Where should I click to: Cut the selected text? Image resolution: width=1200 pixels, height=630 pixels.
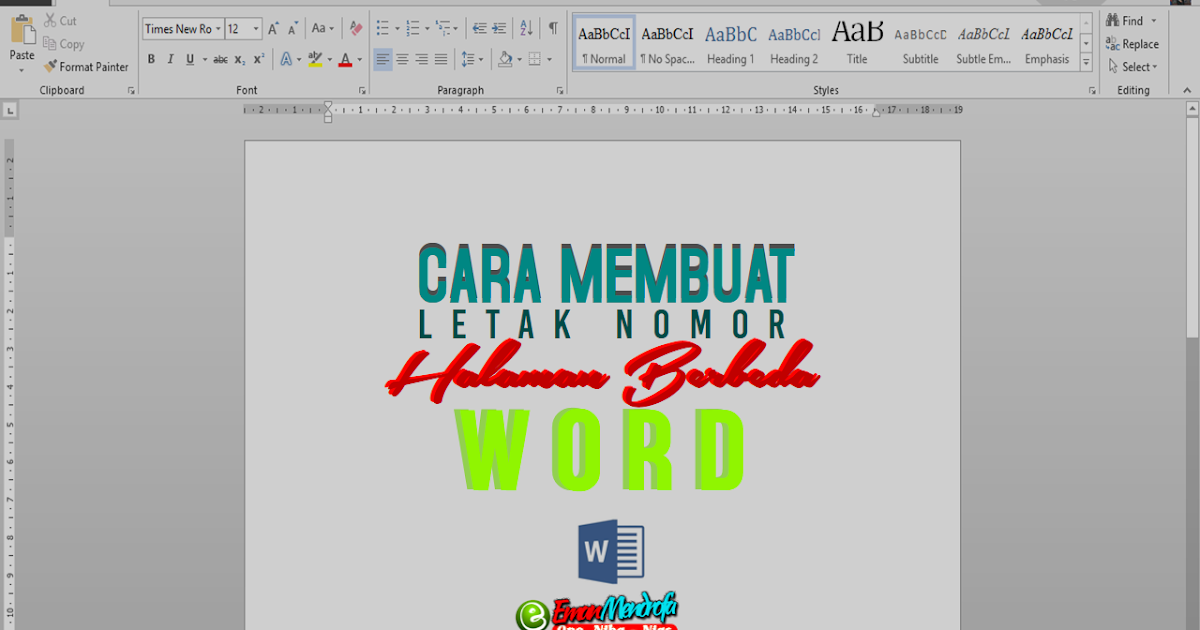(x=60, y=21)
